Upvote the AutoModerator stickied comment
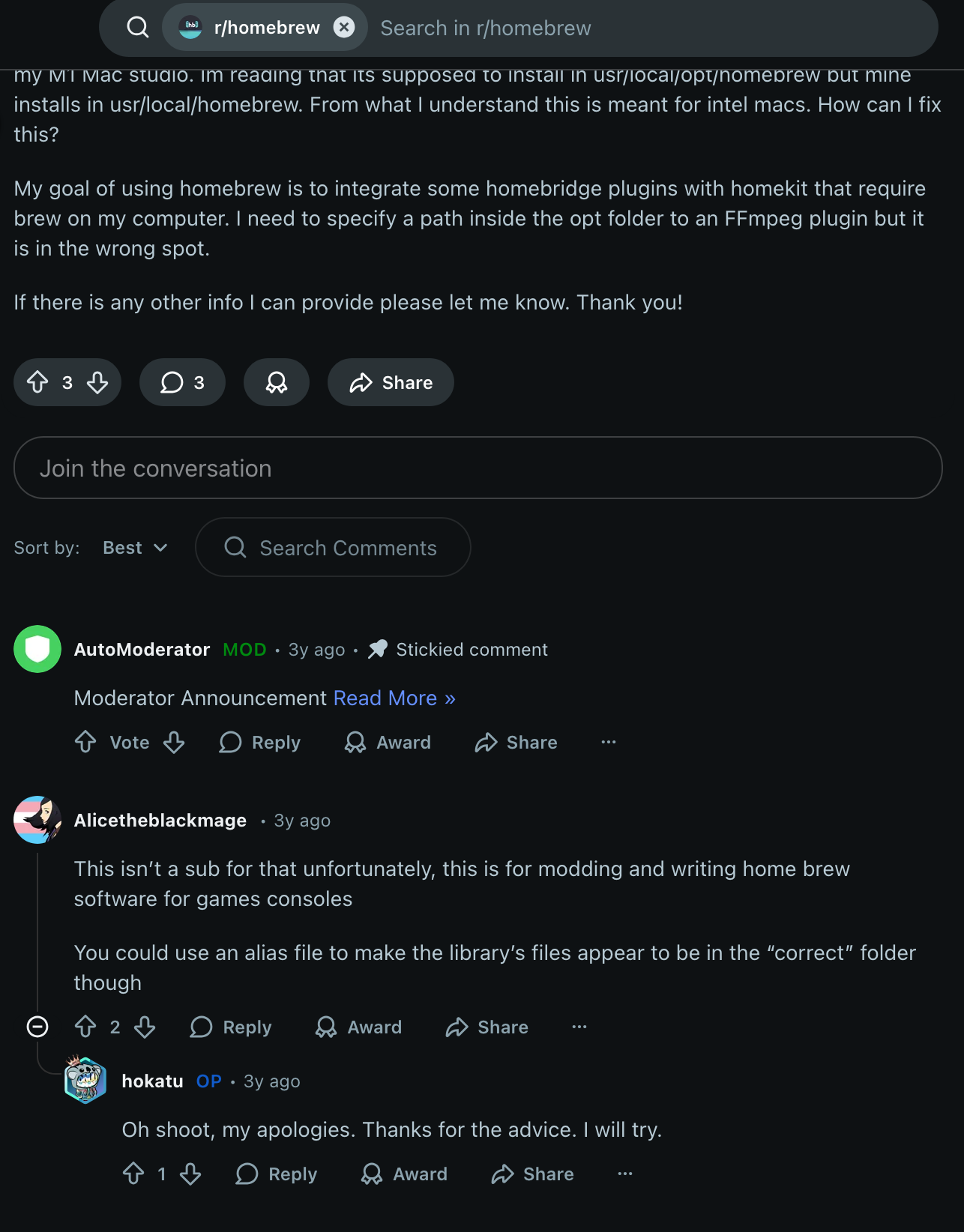Image resolution: width=964 pixels, height=1232 pixels. (85, 742)
